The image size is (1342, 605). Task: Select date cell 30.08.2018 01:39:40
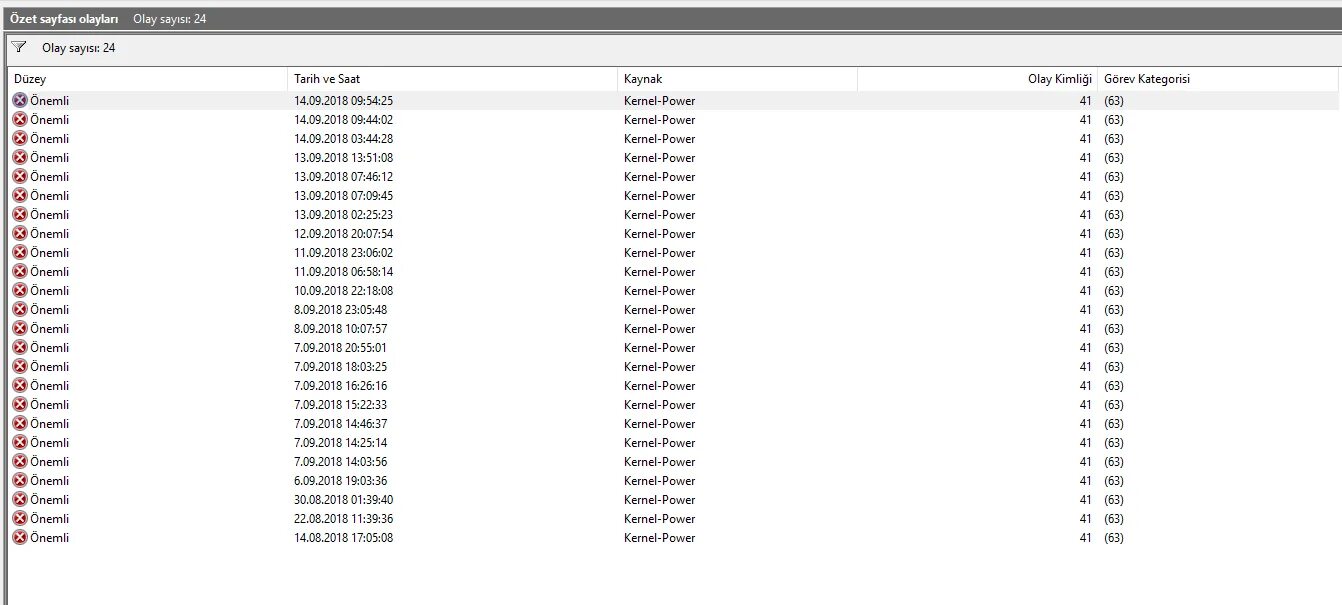(343, 499)
